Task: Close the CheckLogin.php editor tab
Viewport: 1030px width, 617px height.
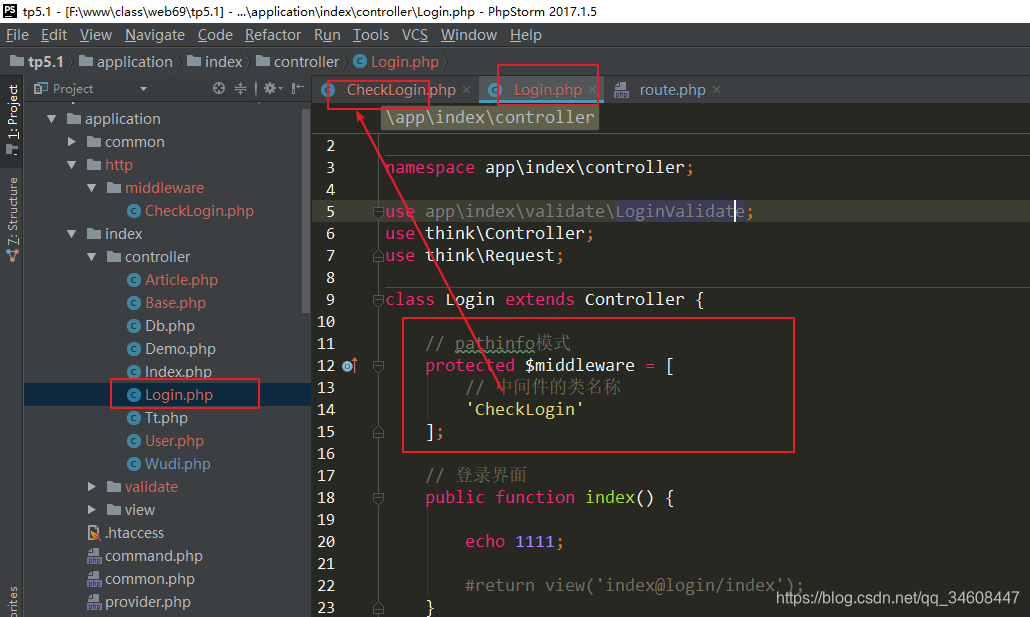Action: (x=466, y=89)
